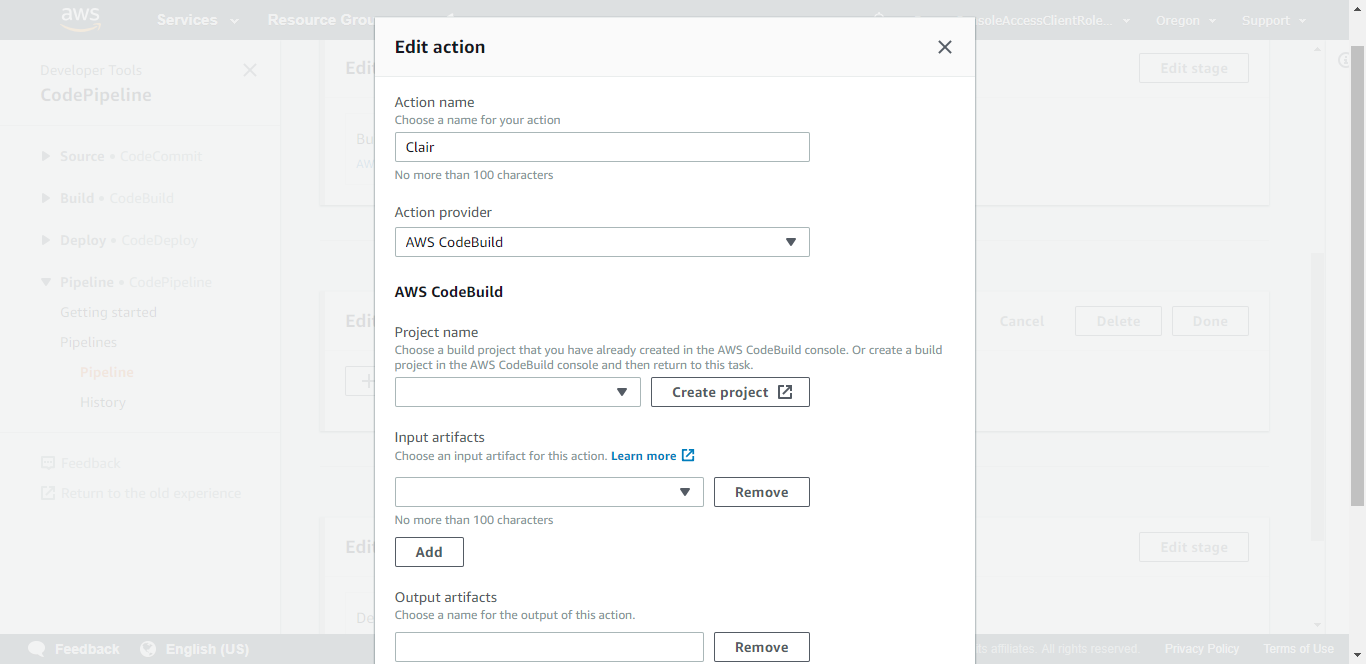Image resolution: width=1366 pixels, height=664 pixels.
Task: Open History in sidebar
Action: click(x=103, y=402)
